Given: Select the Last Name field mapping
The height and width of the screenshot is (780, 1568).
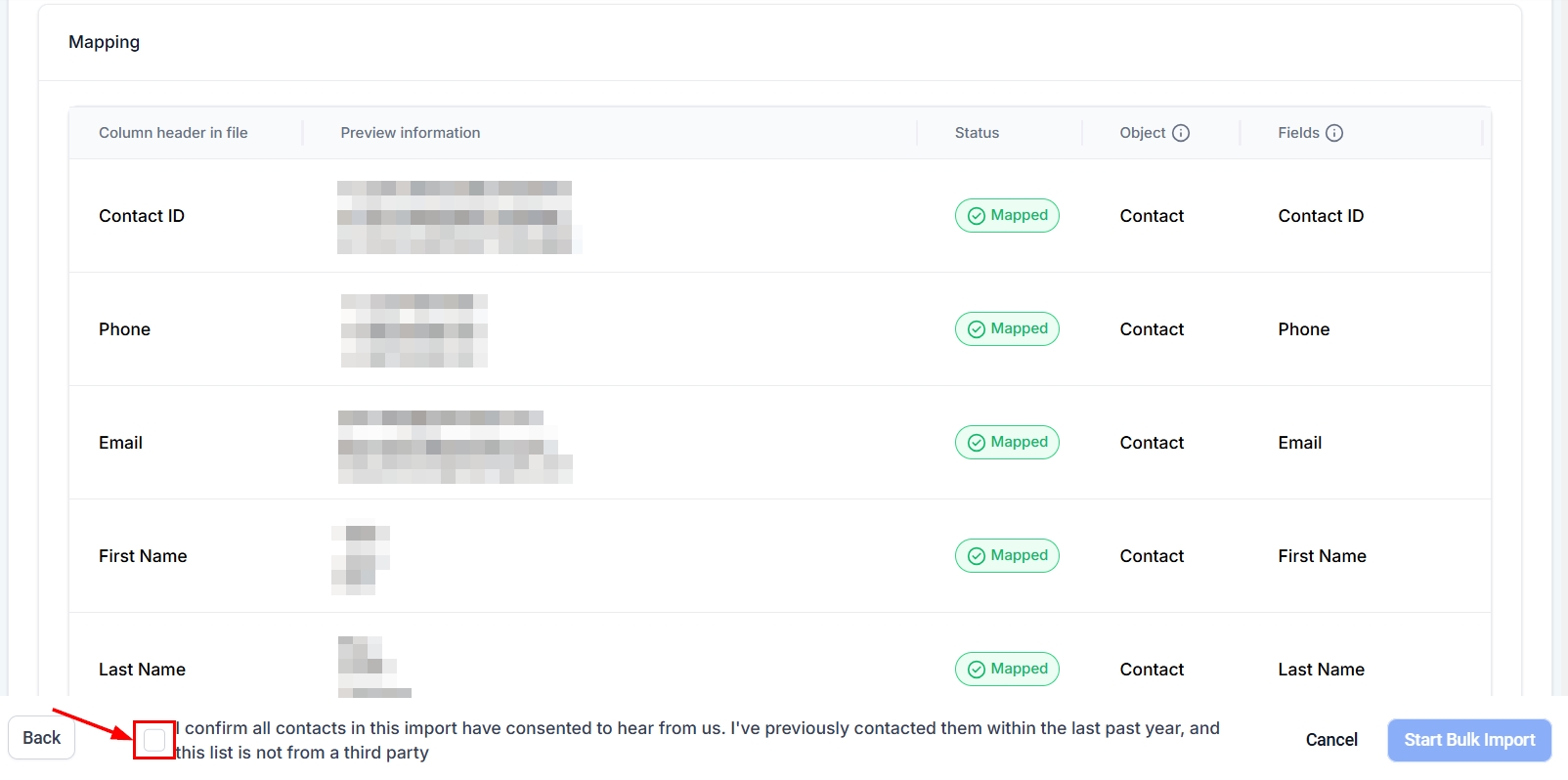Looking at the screenshot, I should tap(1321, 670).
